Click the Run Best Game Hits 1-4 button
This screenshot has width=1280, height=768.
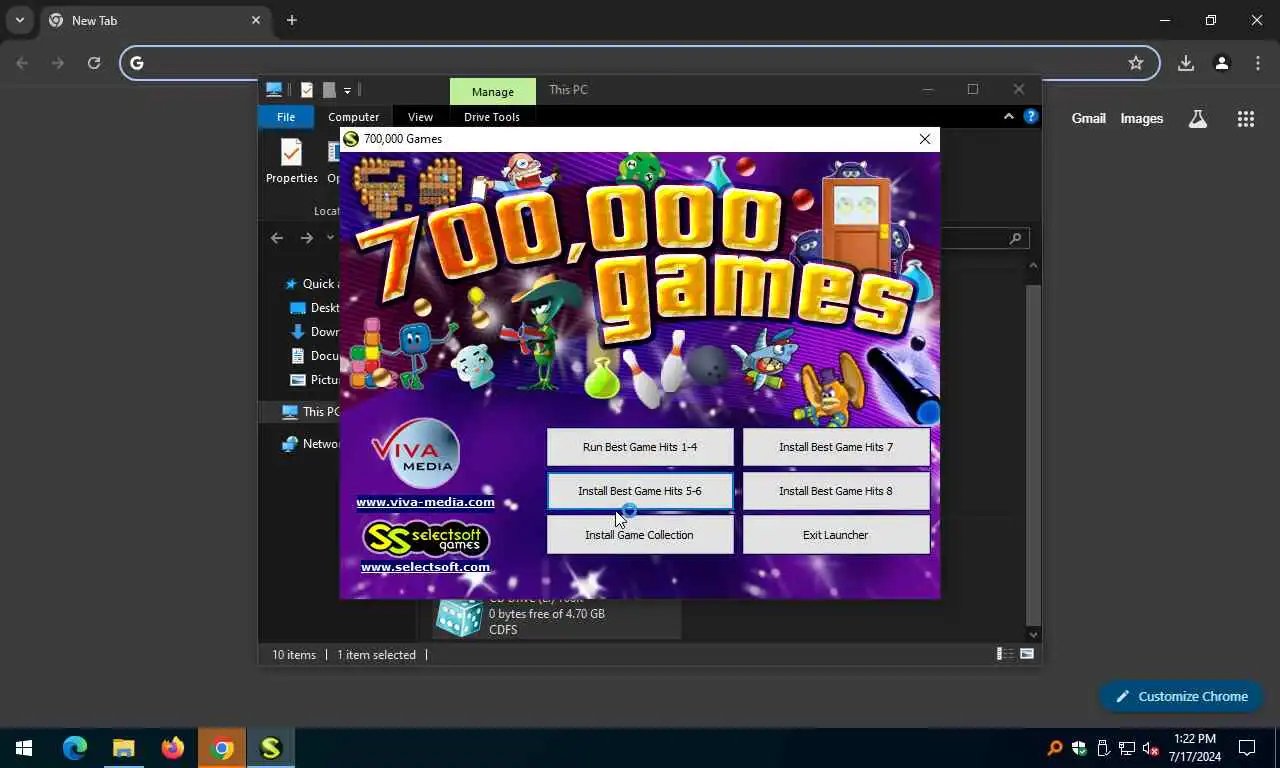tap(640, 447)
